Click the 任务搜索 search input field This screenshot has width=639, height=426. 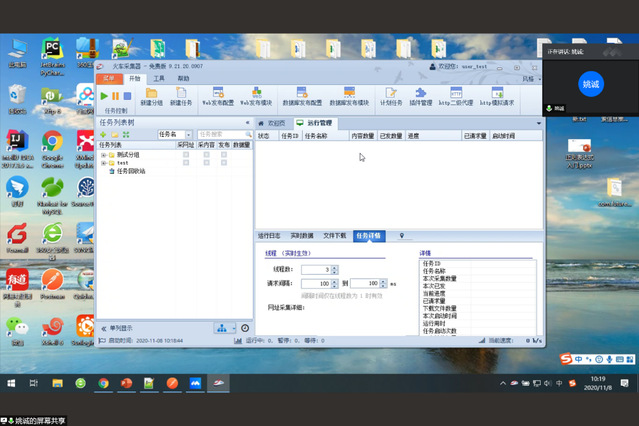[x=217, y=134]
